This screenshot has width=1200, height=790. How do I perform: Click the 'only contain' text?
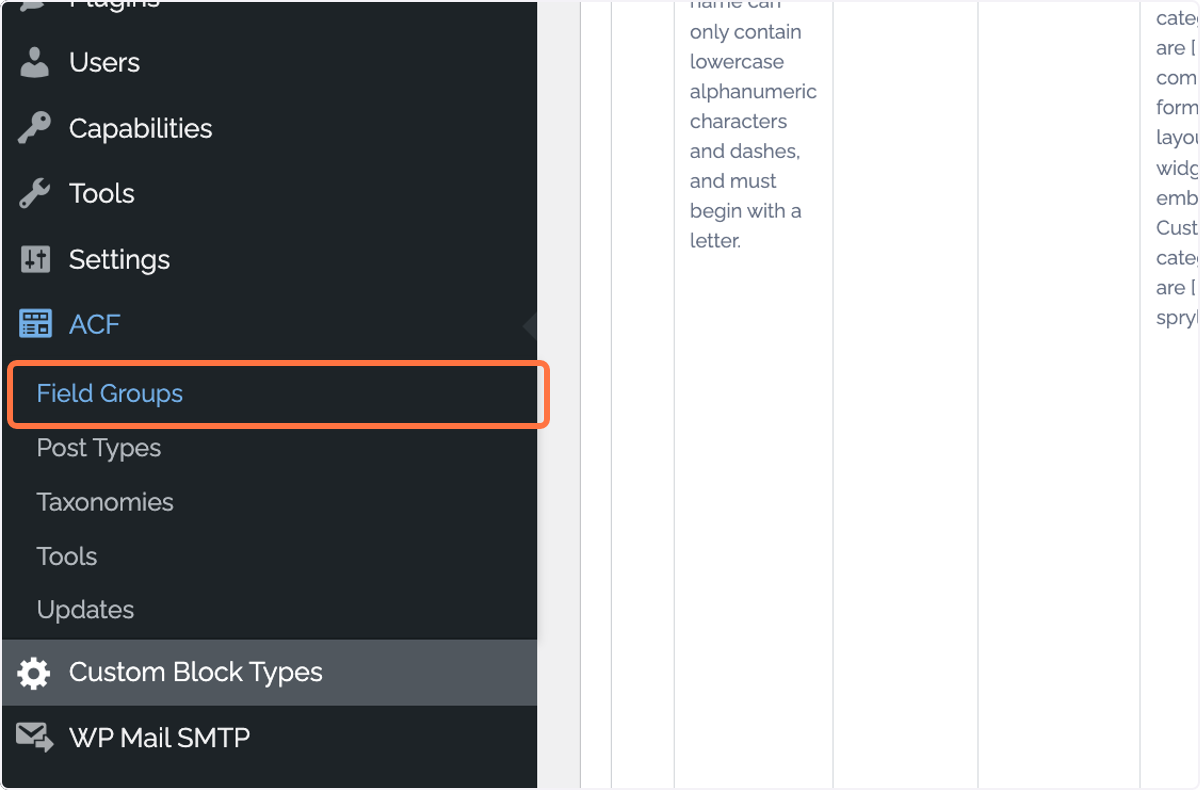(746, 32)
